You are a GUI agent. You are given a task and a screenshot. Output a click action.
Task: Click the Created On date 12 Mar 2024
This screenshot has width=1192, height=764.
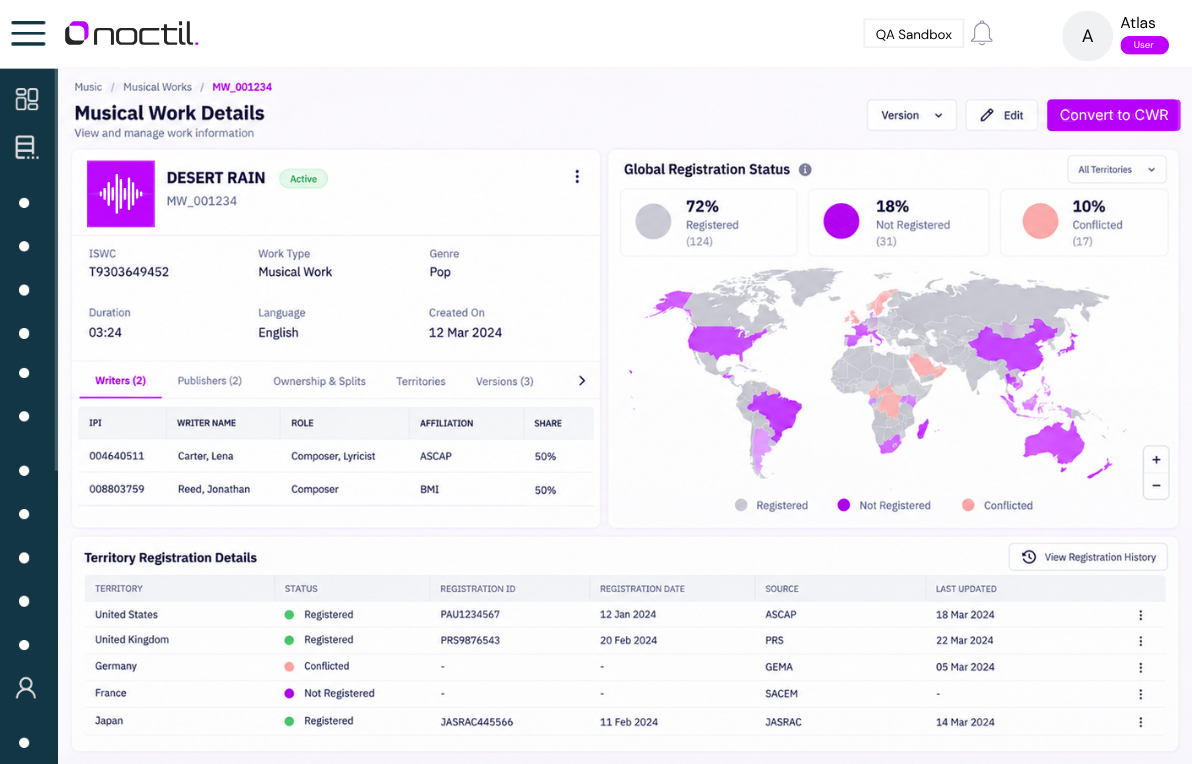click(465, 332)
